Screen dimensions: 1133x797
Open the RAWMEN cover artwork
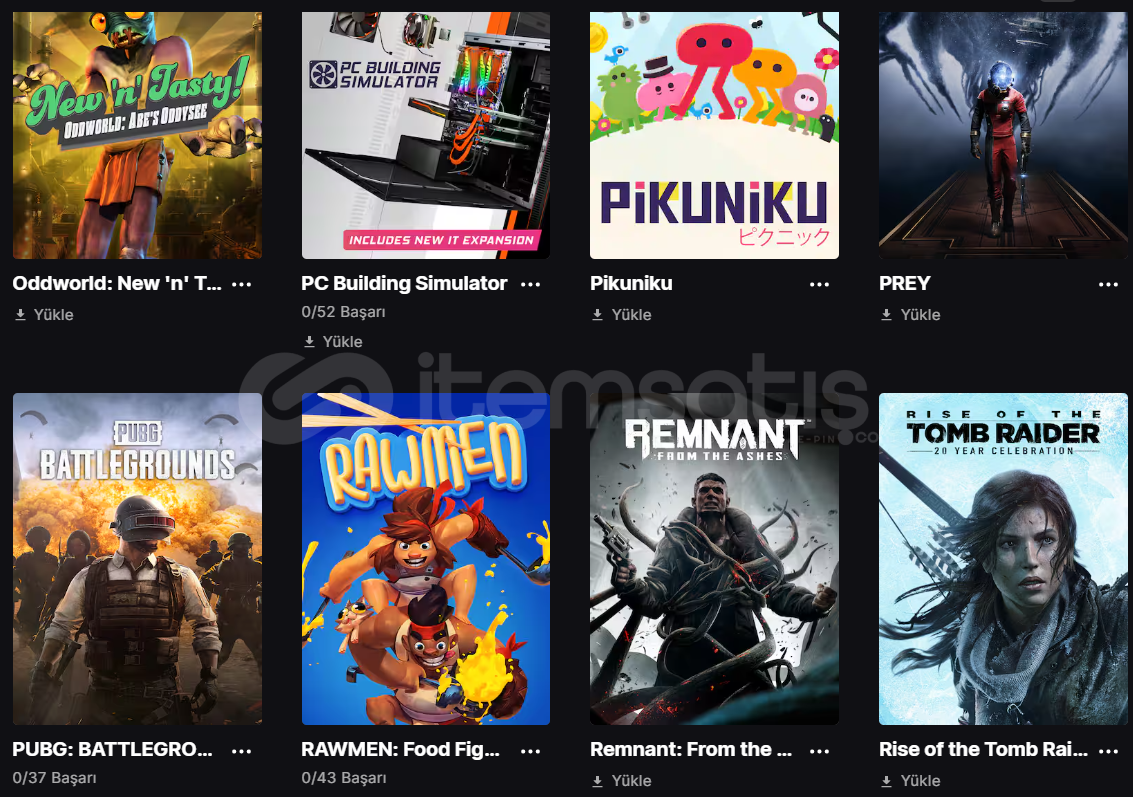click(x=426, y=559)
